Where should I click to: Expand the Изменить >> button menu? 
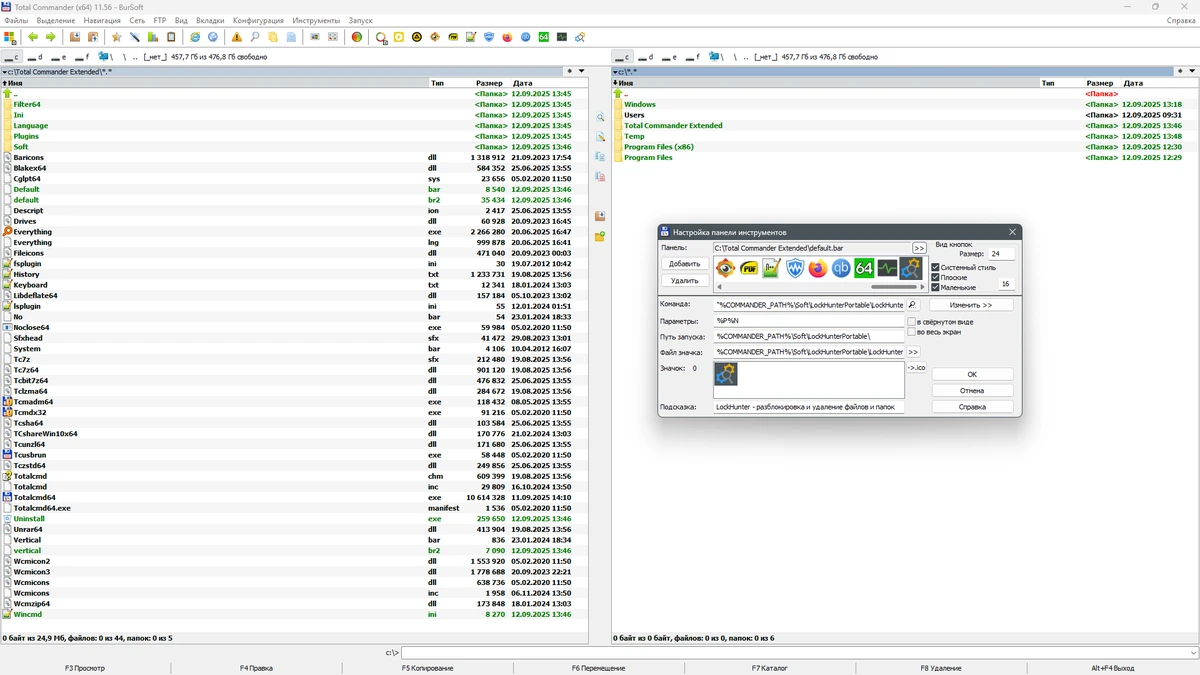pyautogui.click(x=971, y=305)
